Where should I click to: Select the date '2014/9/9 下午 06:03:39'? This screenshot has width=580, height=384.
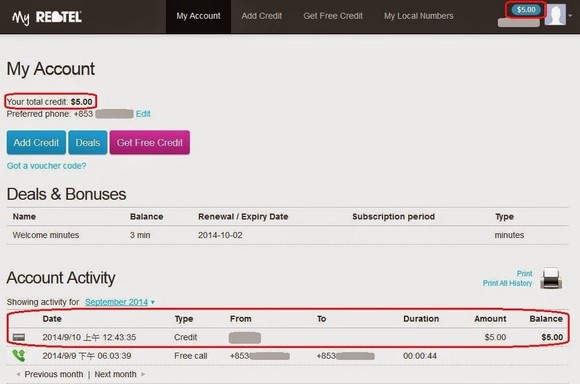(x=87, y=356)
